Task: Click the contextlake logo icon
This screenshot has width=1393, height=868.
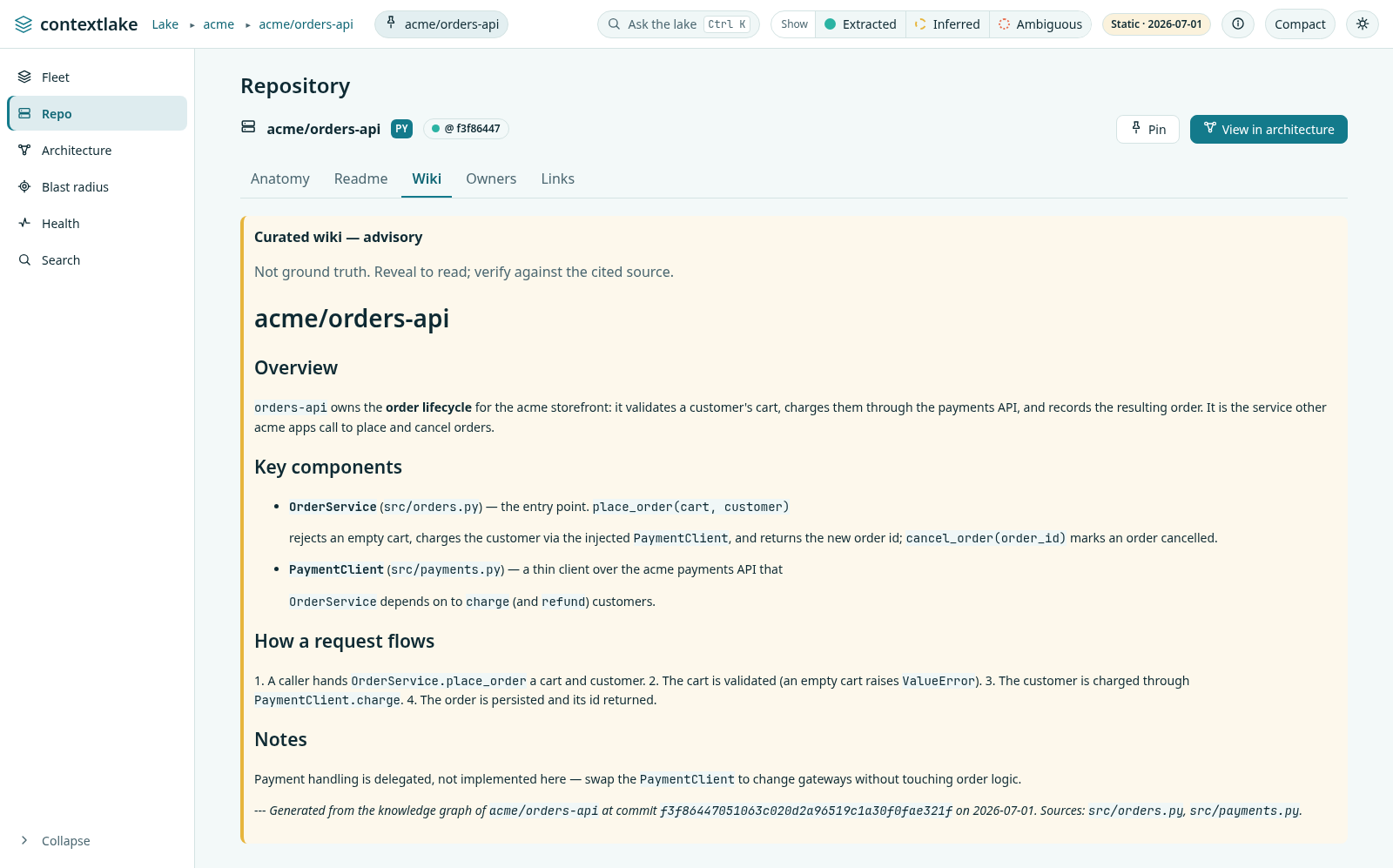Action: coord(24,24)
